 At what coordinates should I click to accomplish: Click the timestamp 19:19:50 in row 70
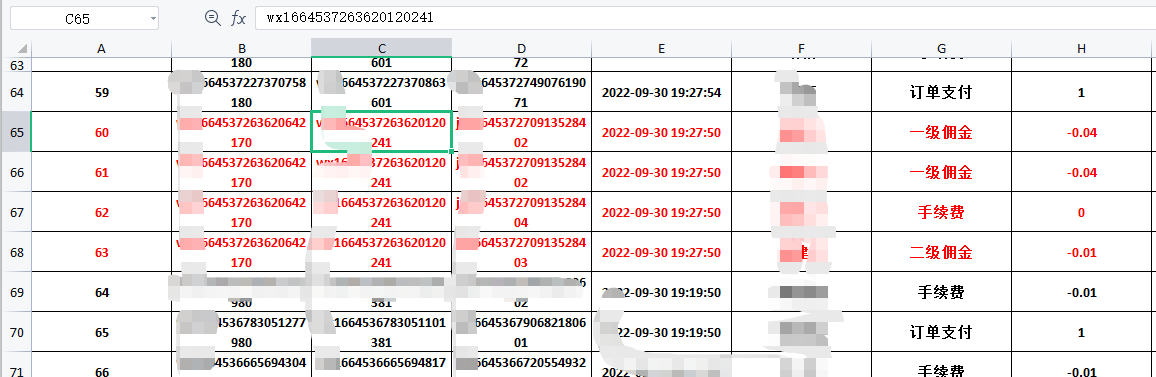[661, 332]
